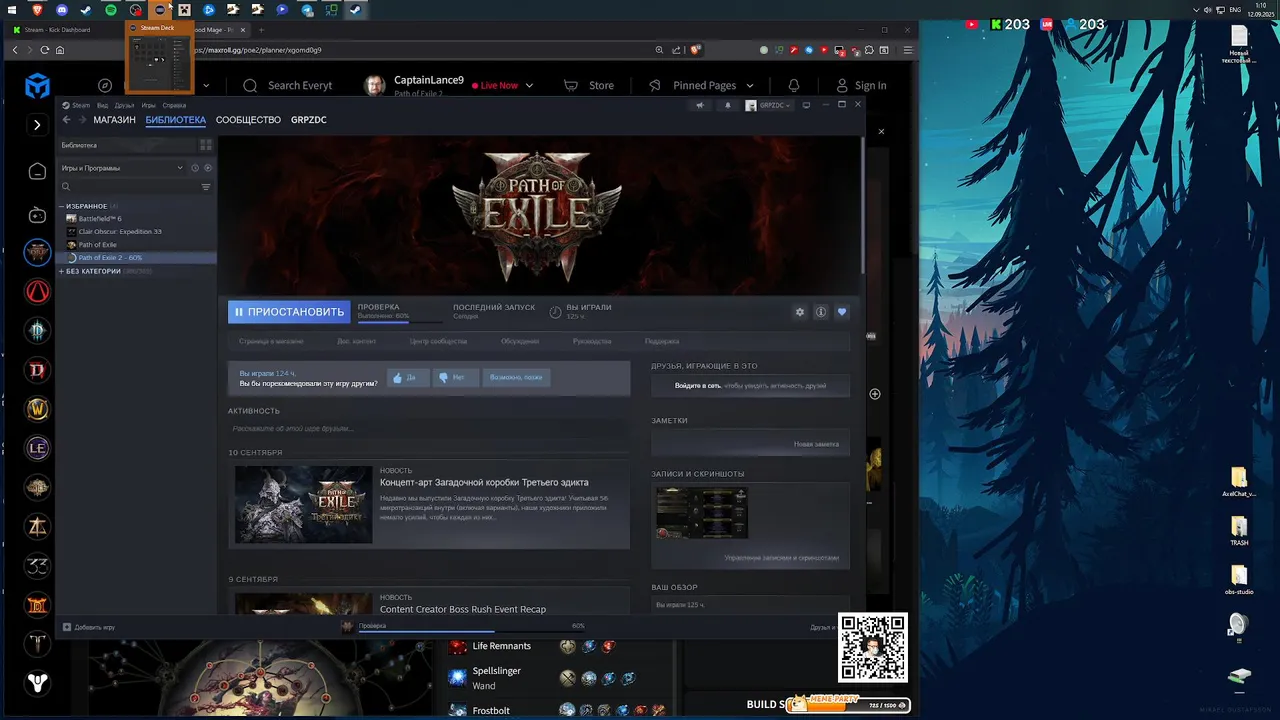1280x720 pixels.
Task: Expand Игры и Программы filter dropdown
Action: pos(121,168)
